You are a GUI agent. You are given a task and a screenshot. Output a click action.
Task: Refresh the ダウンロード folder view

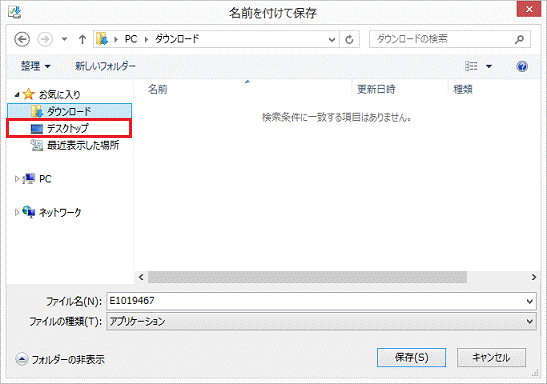click(x=349, y=39)
